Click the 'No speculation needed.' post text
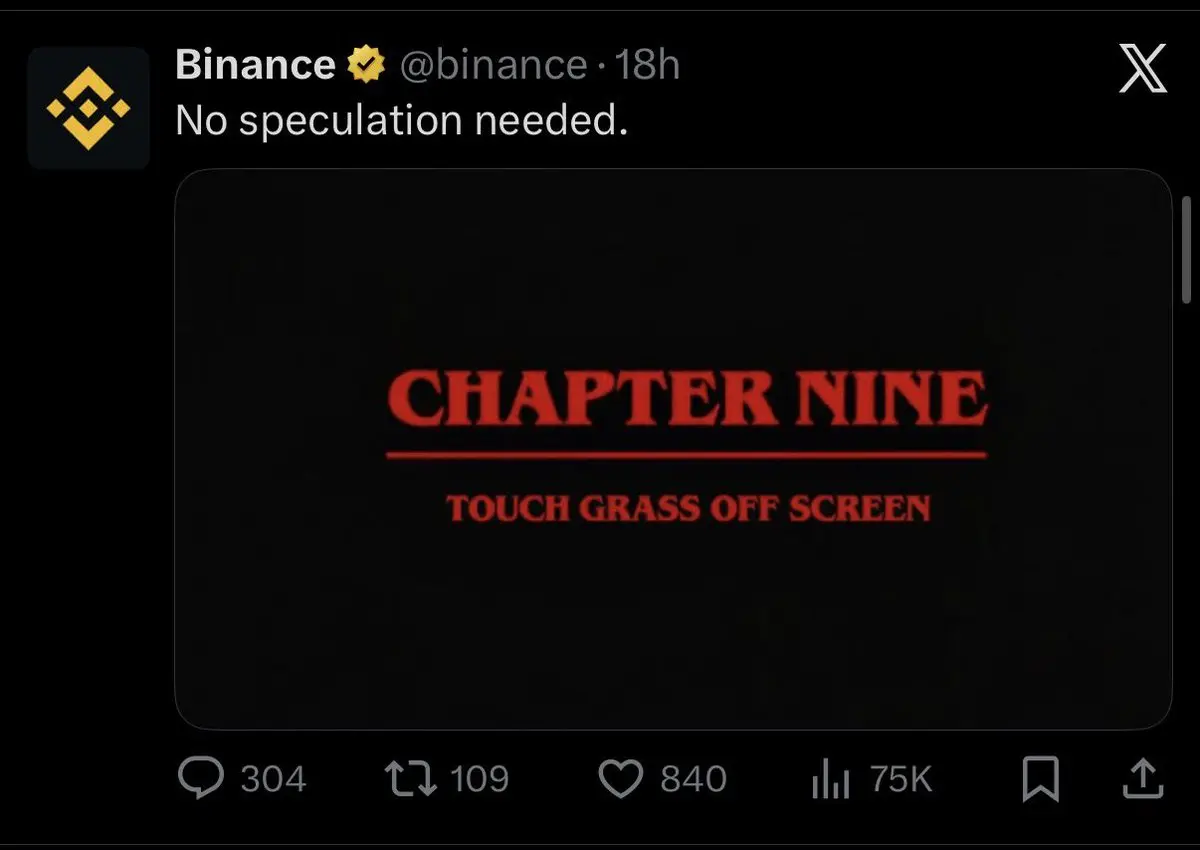This screenshot has height=850, width=1200. [400, 121]
